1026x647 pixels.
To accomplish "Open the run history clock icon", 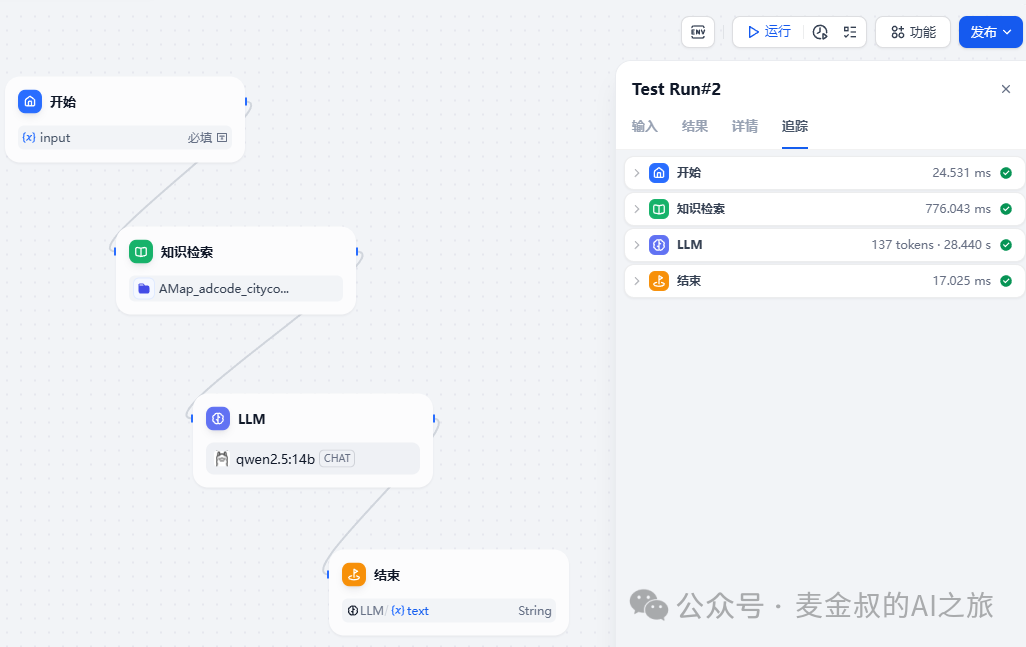I will pyautogui.click(x=820, y=32).
